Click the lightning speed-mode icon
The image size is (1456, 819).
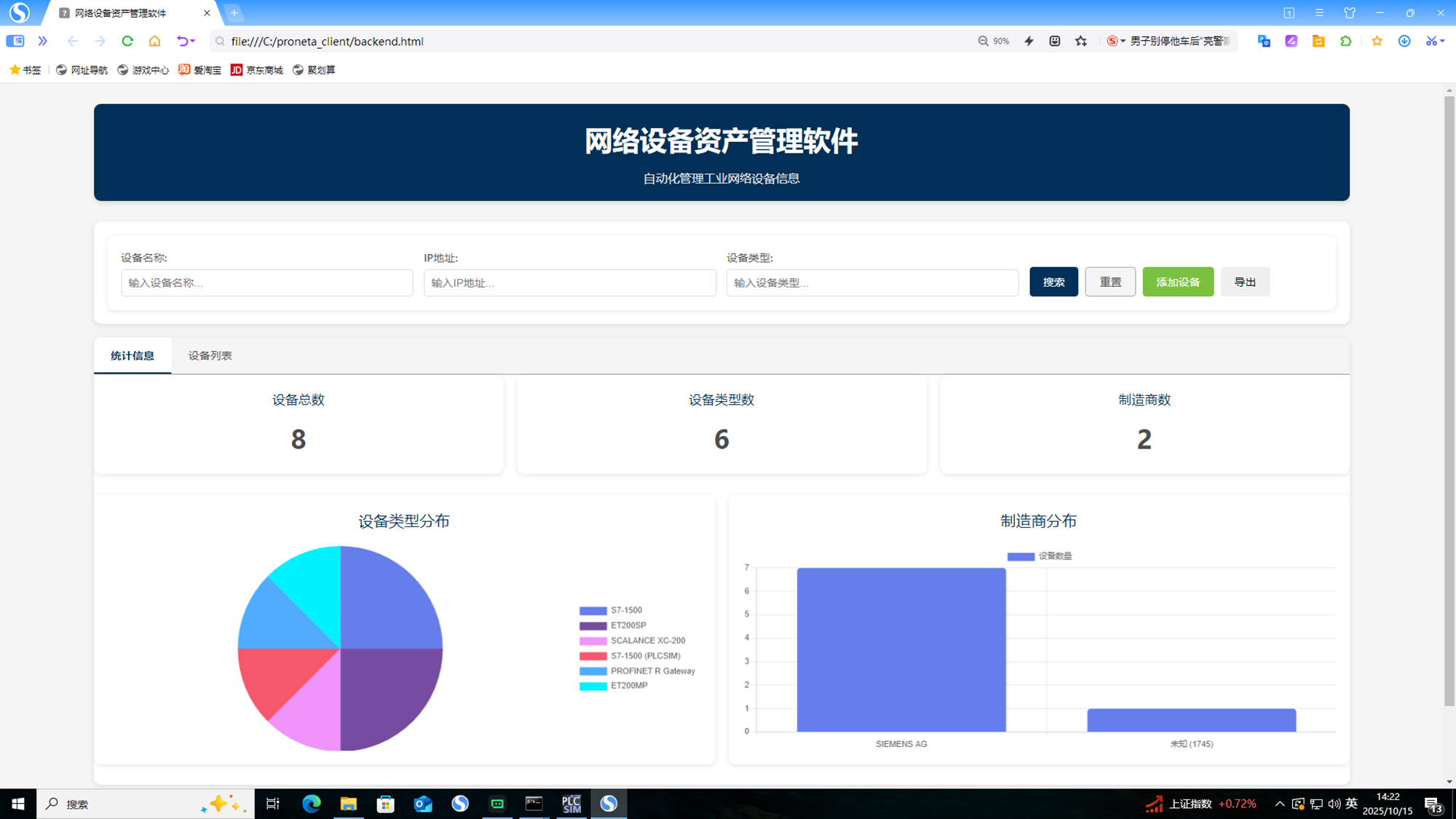pyautogui.click(x=1029, y=41)
